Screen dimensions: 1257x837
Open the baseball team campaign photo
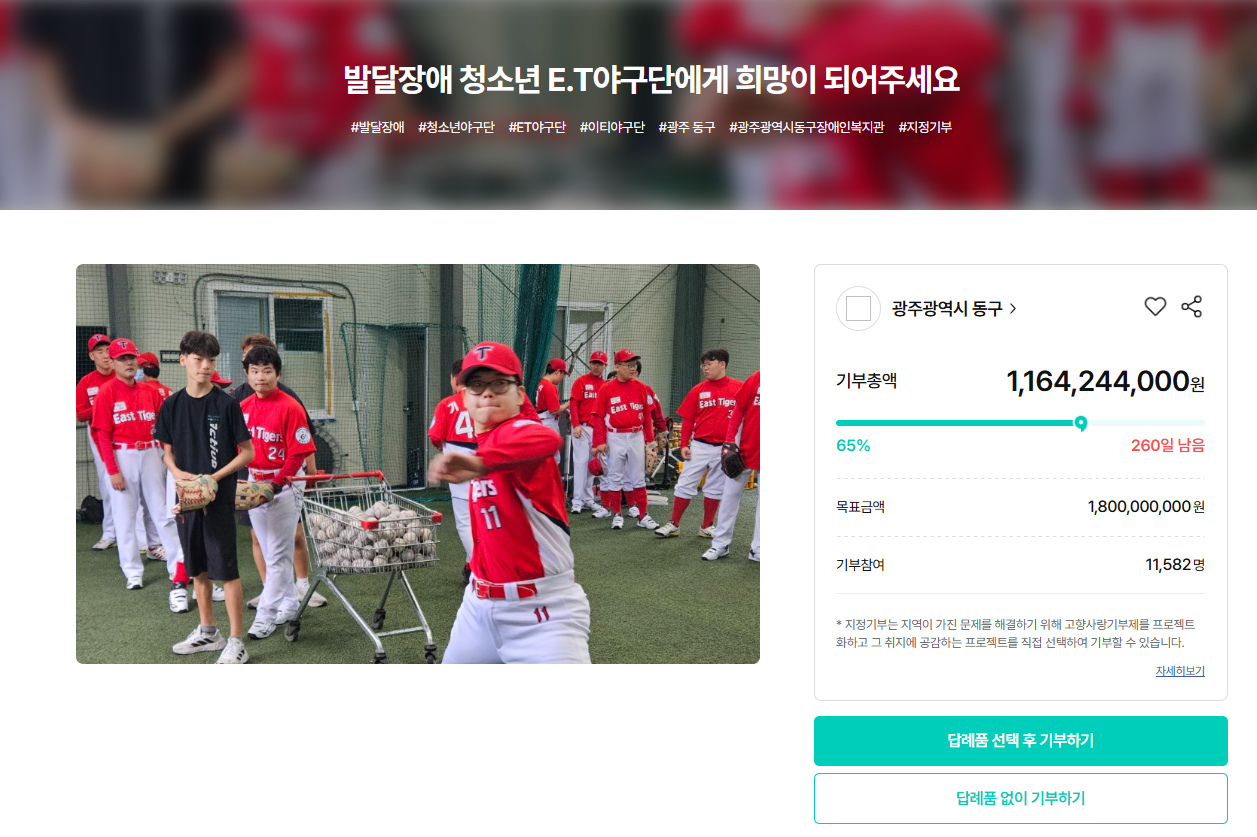click(x=418, y=464)
